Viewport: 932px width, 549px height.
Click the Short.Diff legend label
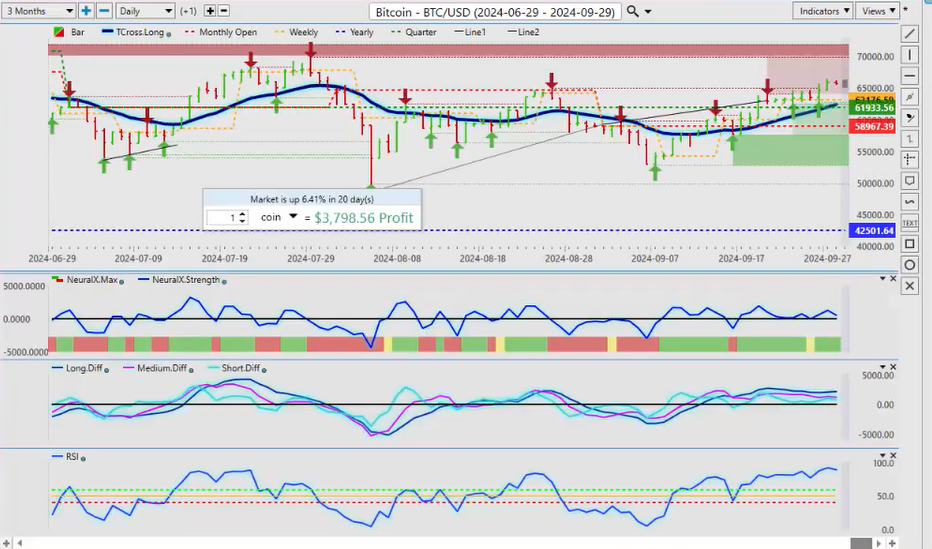(x=241, y=368)
